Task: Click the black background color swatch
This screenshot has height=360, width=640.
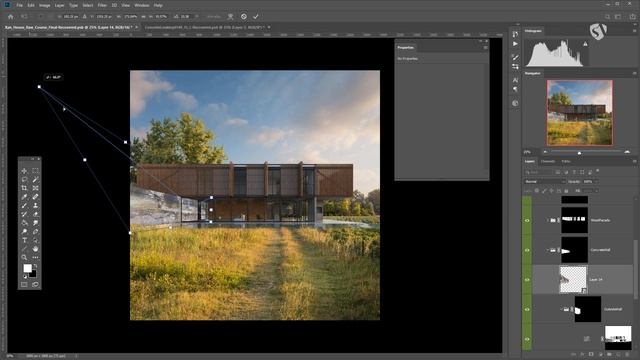Action: coord(33,275)
